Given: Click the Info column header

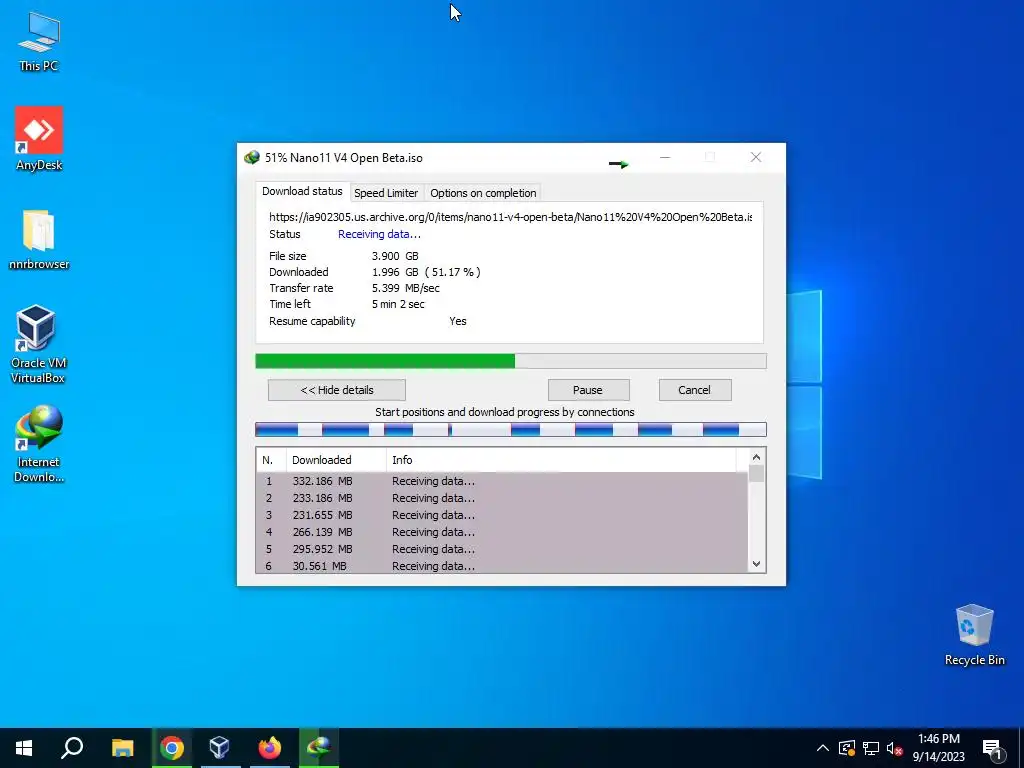Looking at the screenshot, I should point(561,460).
